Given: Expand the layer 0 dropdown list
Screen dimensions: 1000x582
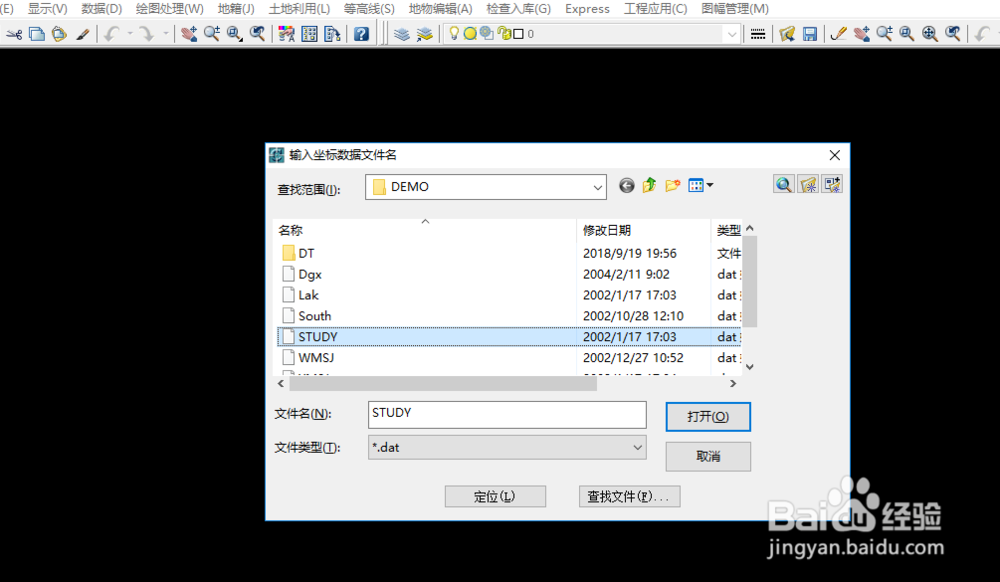Looking at the screenshot, I should (x=732, y=34).
